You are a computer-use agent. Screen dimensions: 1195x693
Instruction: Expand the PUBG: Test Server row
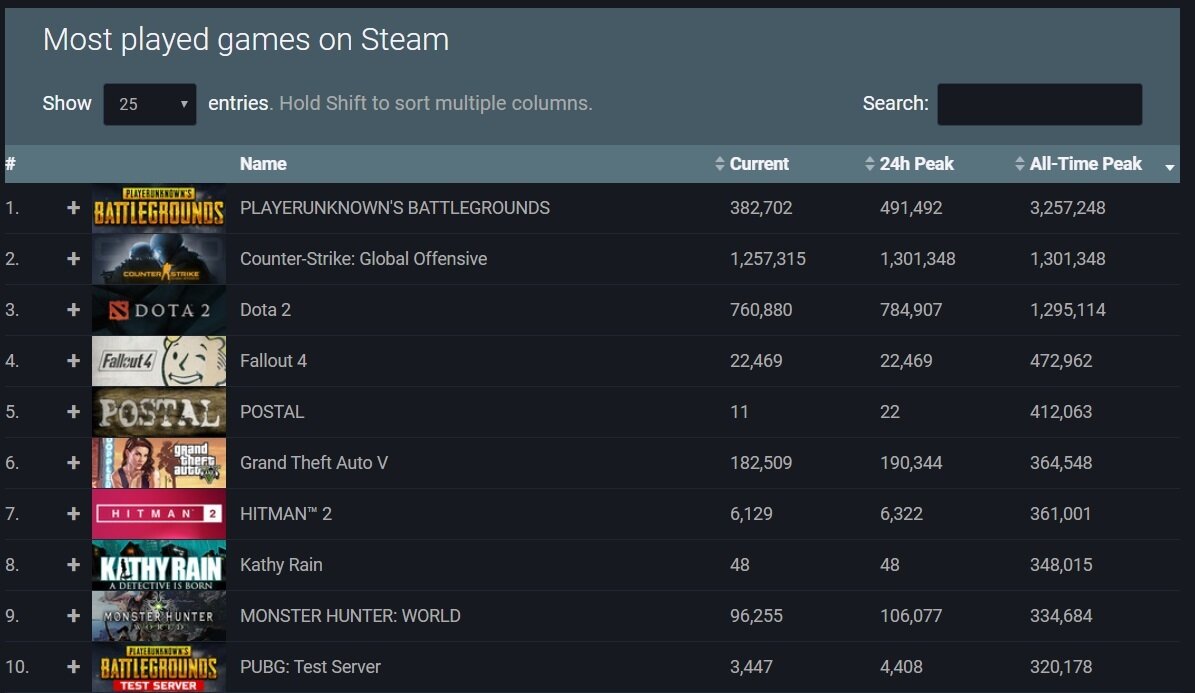73,667
